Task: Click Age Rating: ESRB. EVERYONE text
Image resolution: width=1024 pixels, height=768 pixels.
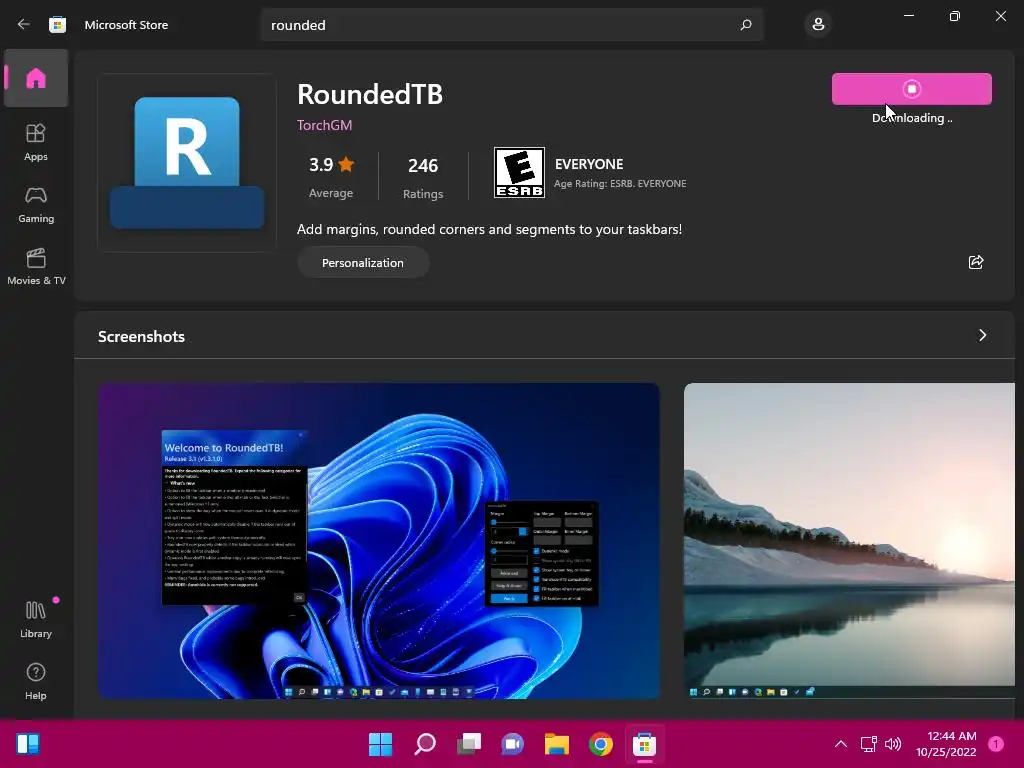Action: [620, 184]
